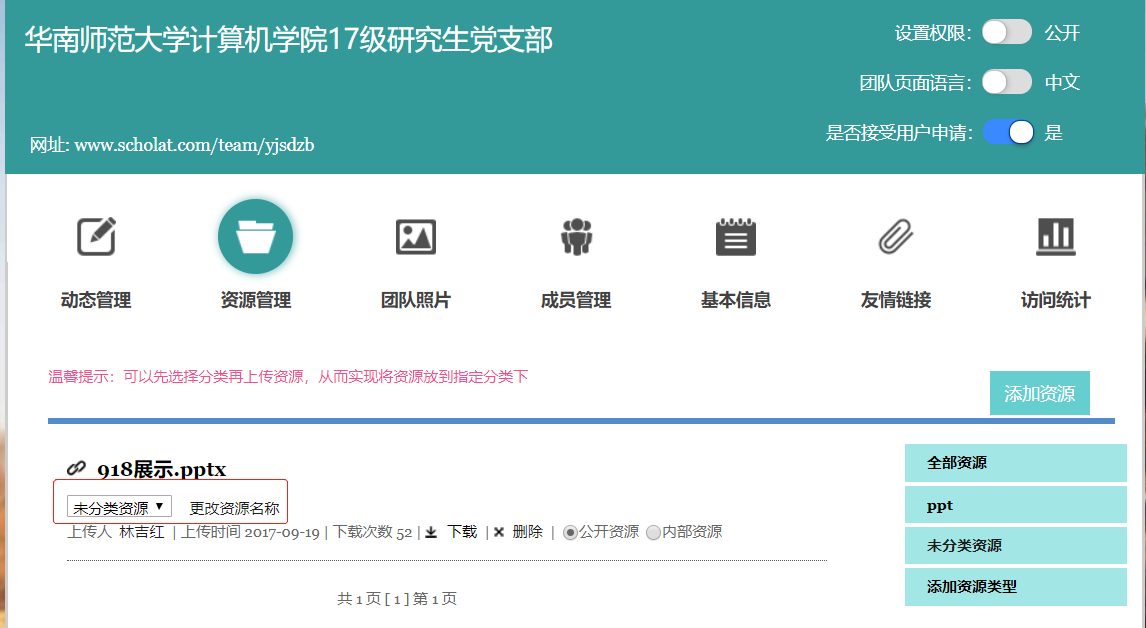This screenshot has width=1146, height=628.
Task: Select the 内部资源 radio button
Action: pyautogui.click(x=653, y=532)
